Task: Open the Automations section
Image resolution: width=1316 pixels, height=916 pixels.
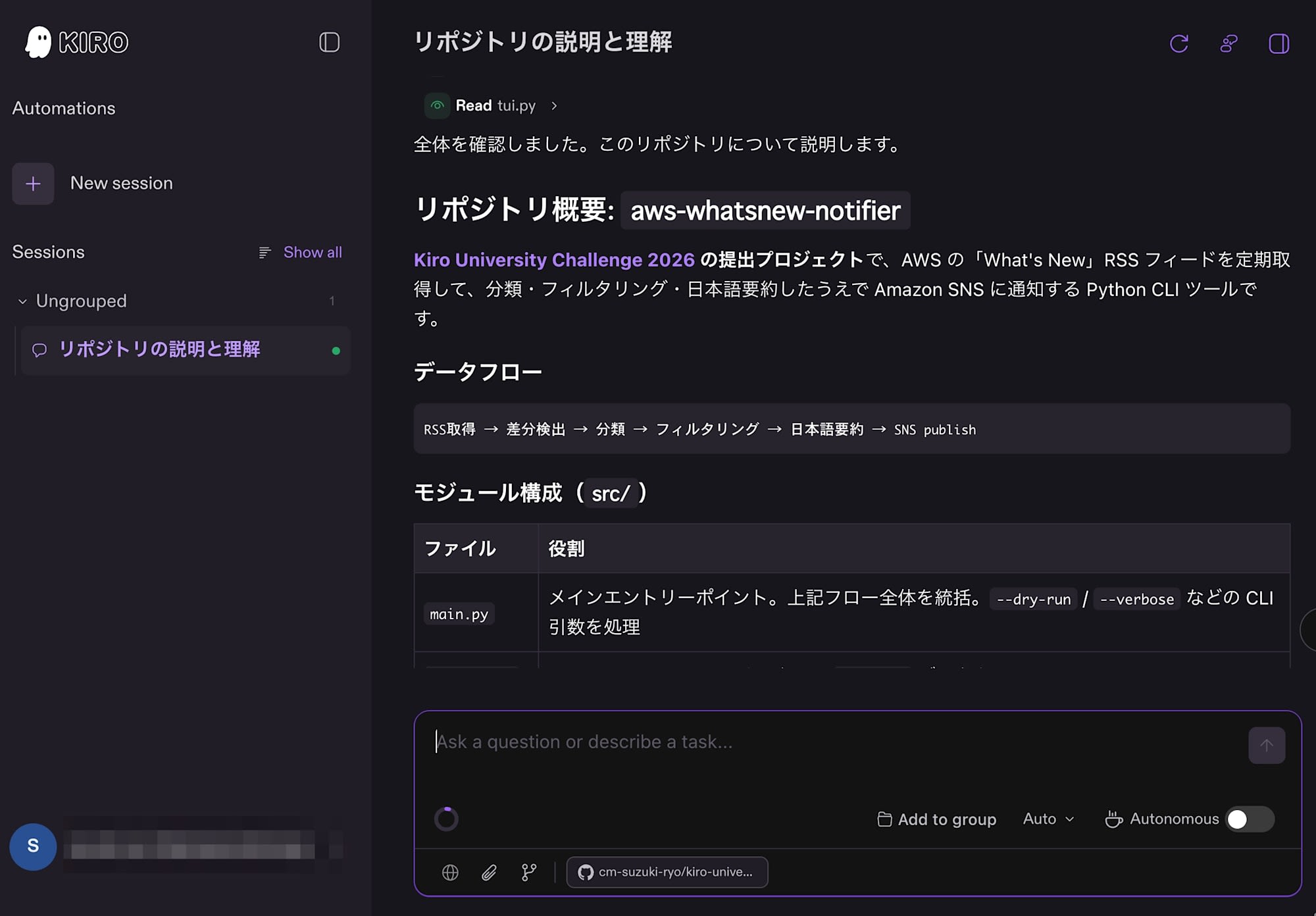Action: coord(64,108)
